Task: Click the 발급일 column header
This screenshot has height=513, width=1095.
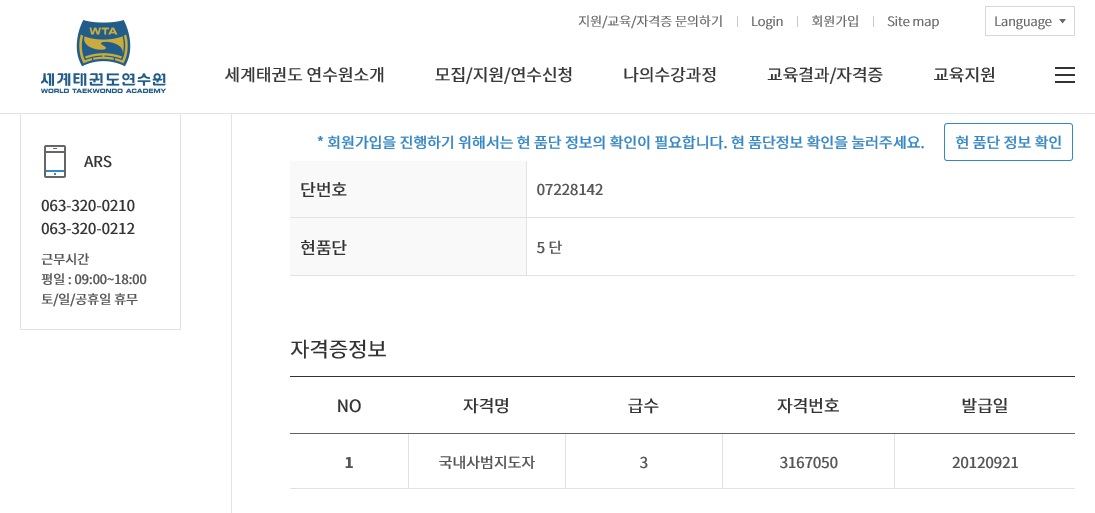Action: click(x=985, y=406)
